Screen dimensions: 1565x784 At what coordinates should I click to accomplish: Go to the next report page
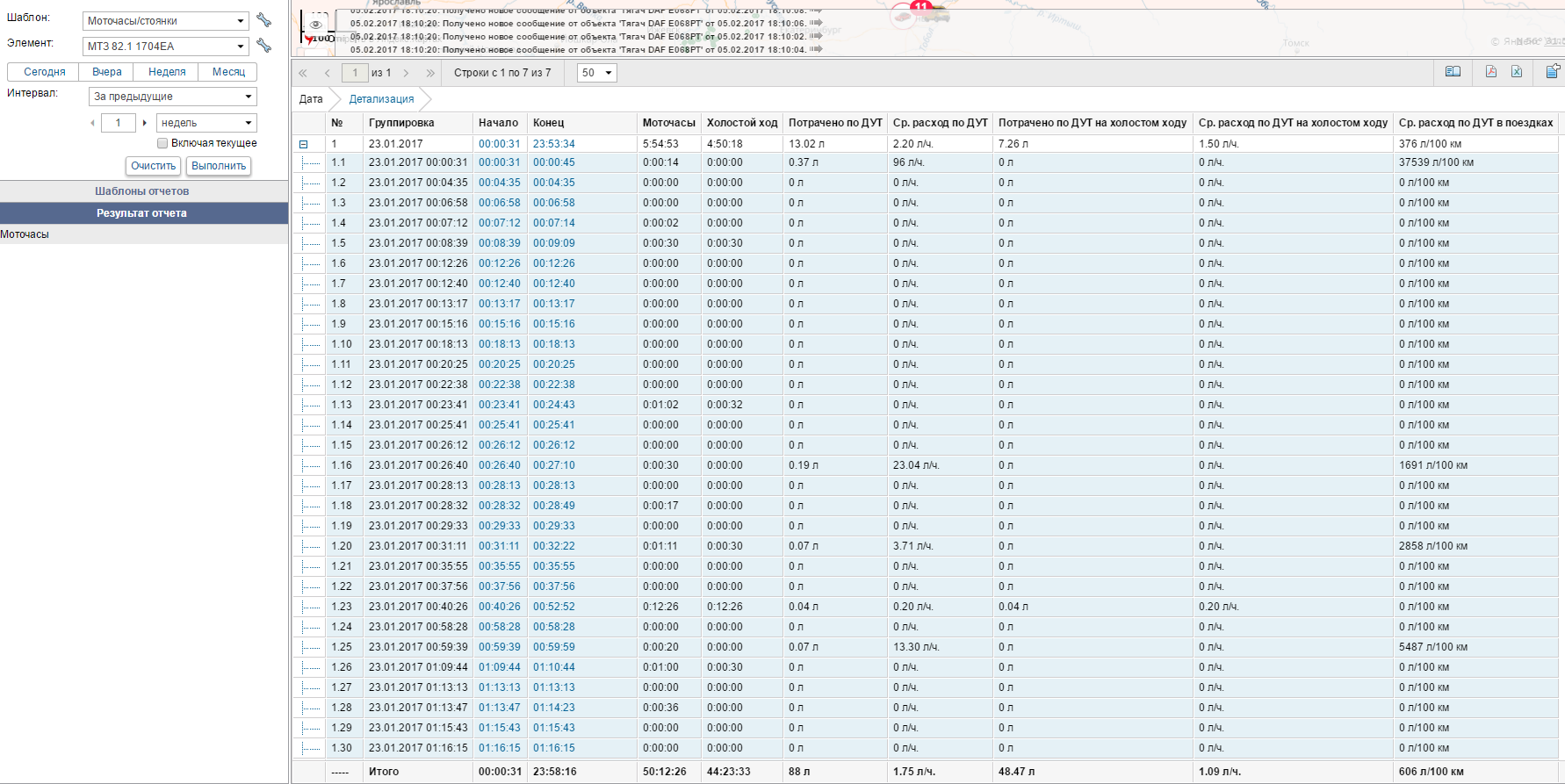(x=406, y=73)
